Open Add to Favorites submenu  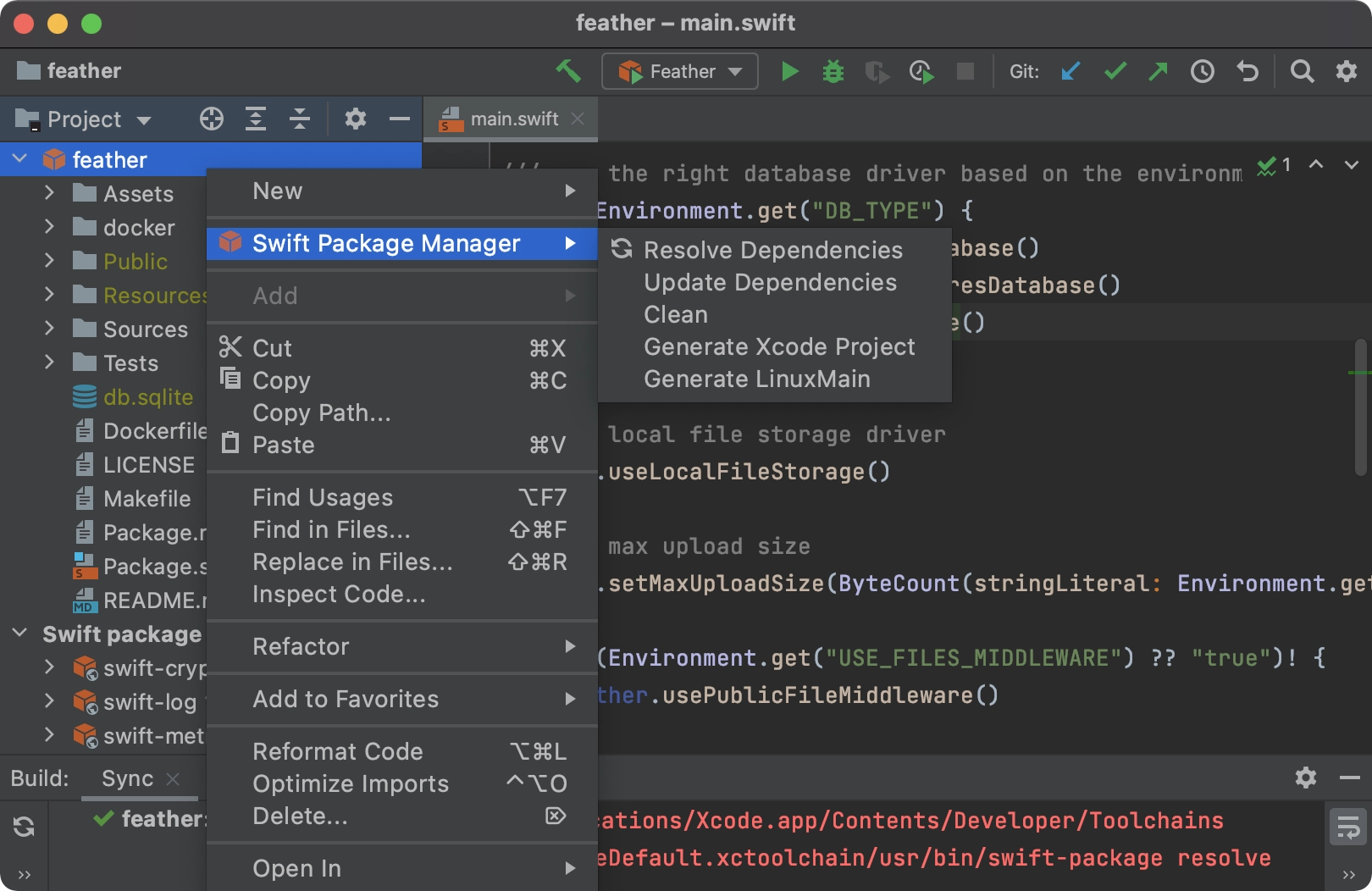pos(402,699)
